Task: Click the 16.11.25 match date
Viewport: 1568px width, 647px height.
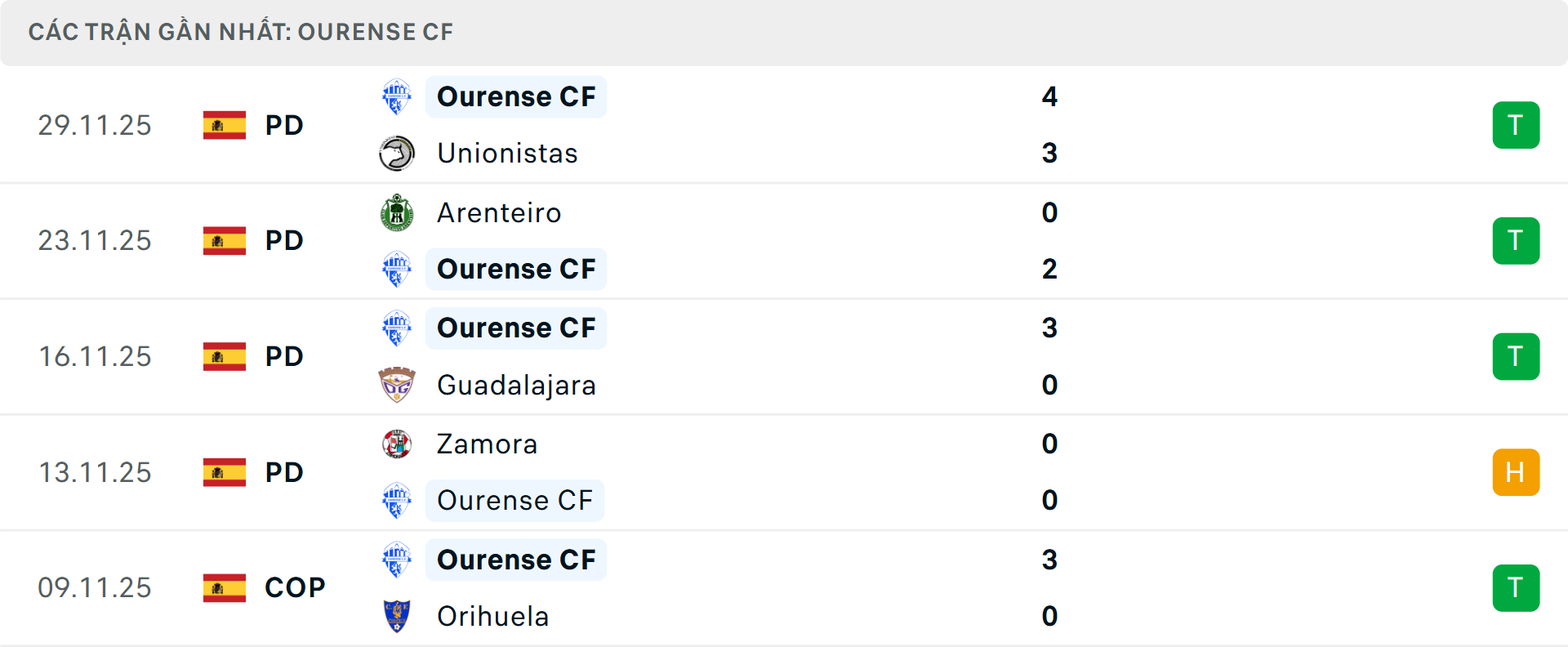Action: (x=95, y=356)
